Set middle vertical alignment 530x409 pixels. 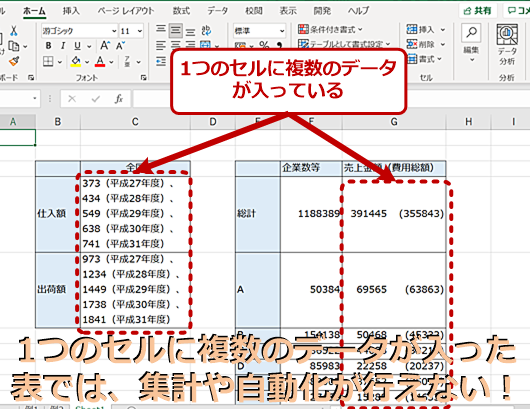pyautogui.click(x=175, y=30)
